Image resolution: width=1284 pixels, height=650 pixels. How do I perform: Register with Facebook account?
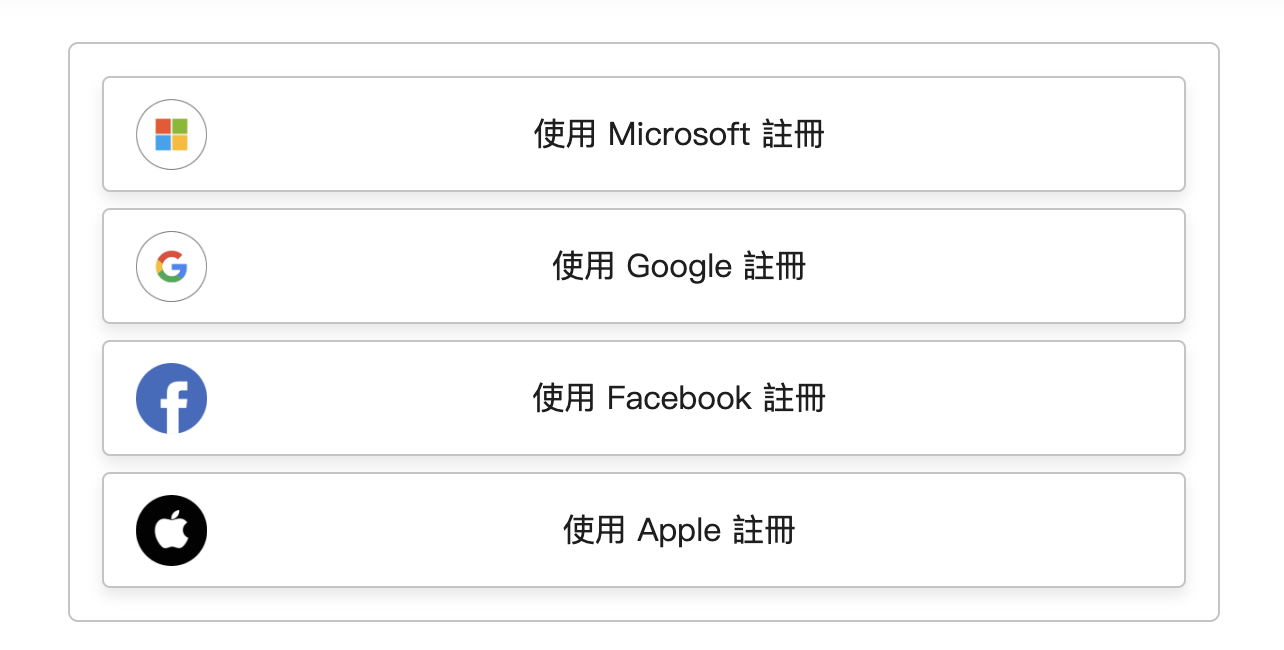[x=678, y=398]
